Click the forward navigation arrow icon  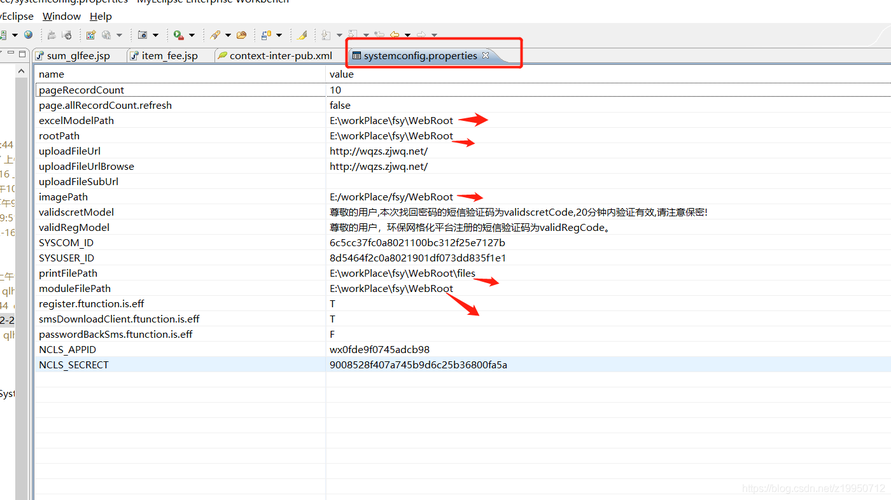[x=421, y=35]
